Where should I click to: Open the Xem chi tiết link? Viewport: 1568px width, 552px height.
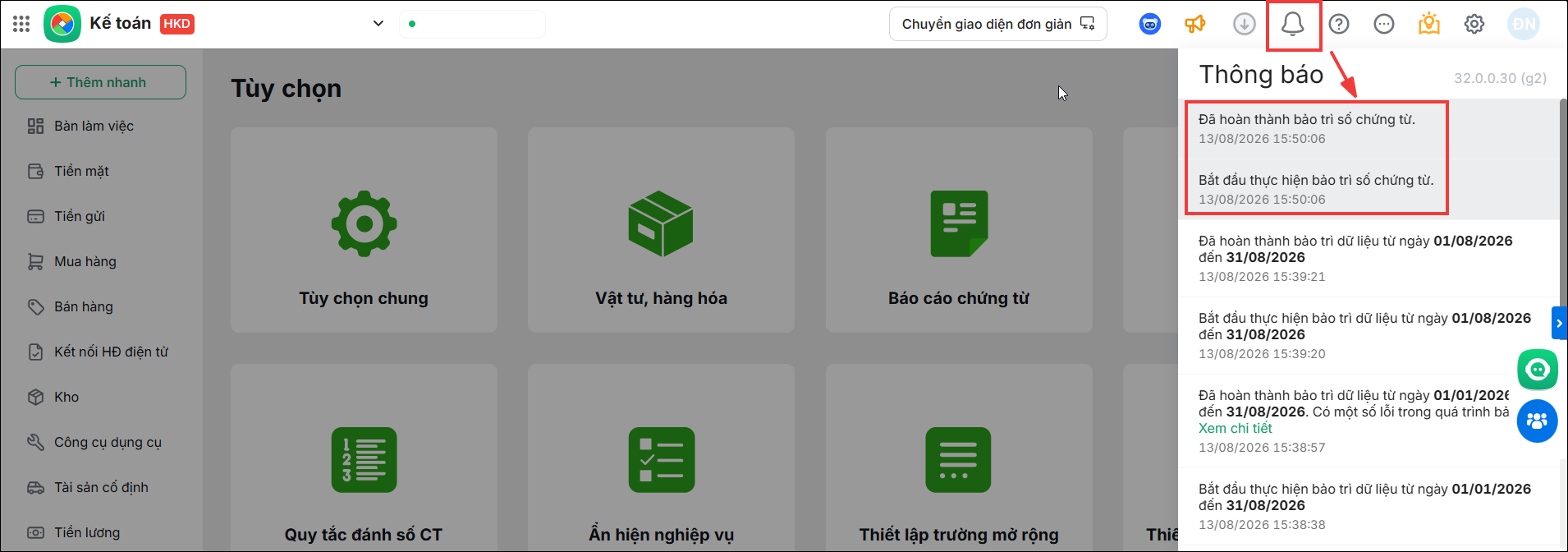[1235, 428]
